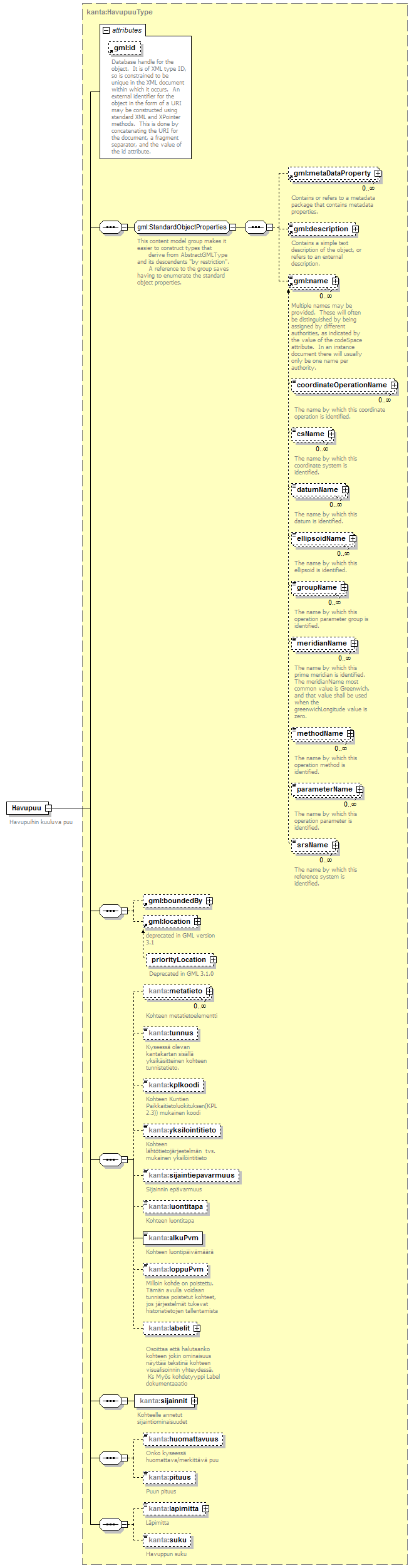
Task: Select kanta:tunnus element
Action: pos(170,1033)
